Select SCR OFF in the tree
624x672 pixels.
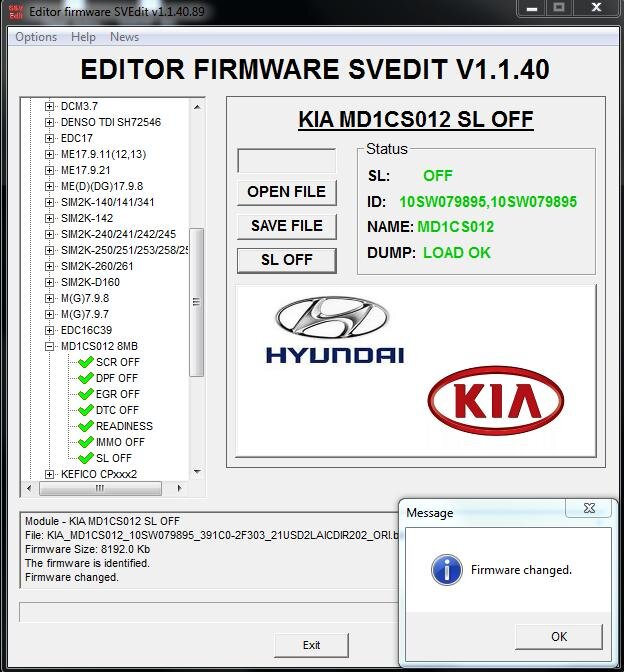pos(118,362)
